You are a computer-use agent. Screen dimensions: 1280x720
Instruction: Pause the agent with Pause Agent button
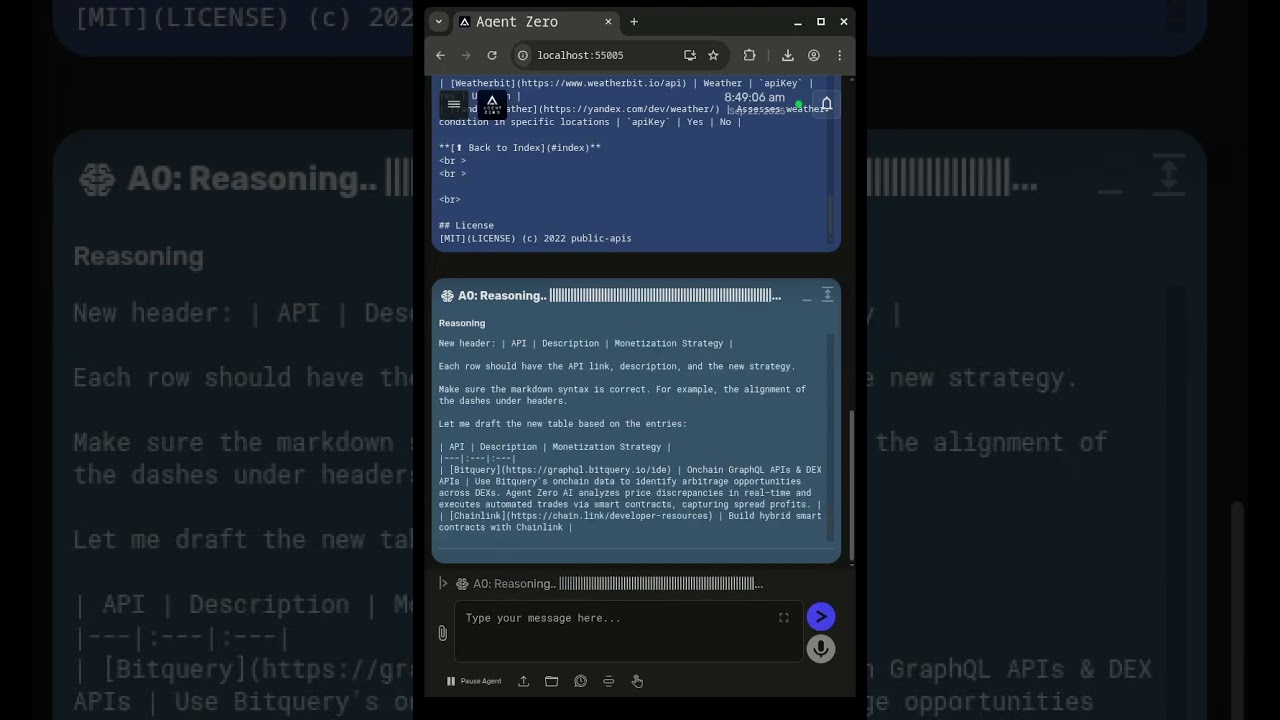pos(474,681)
